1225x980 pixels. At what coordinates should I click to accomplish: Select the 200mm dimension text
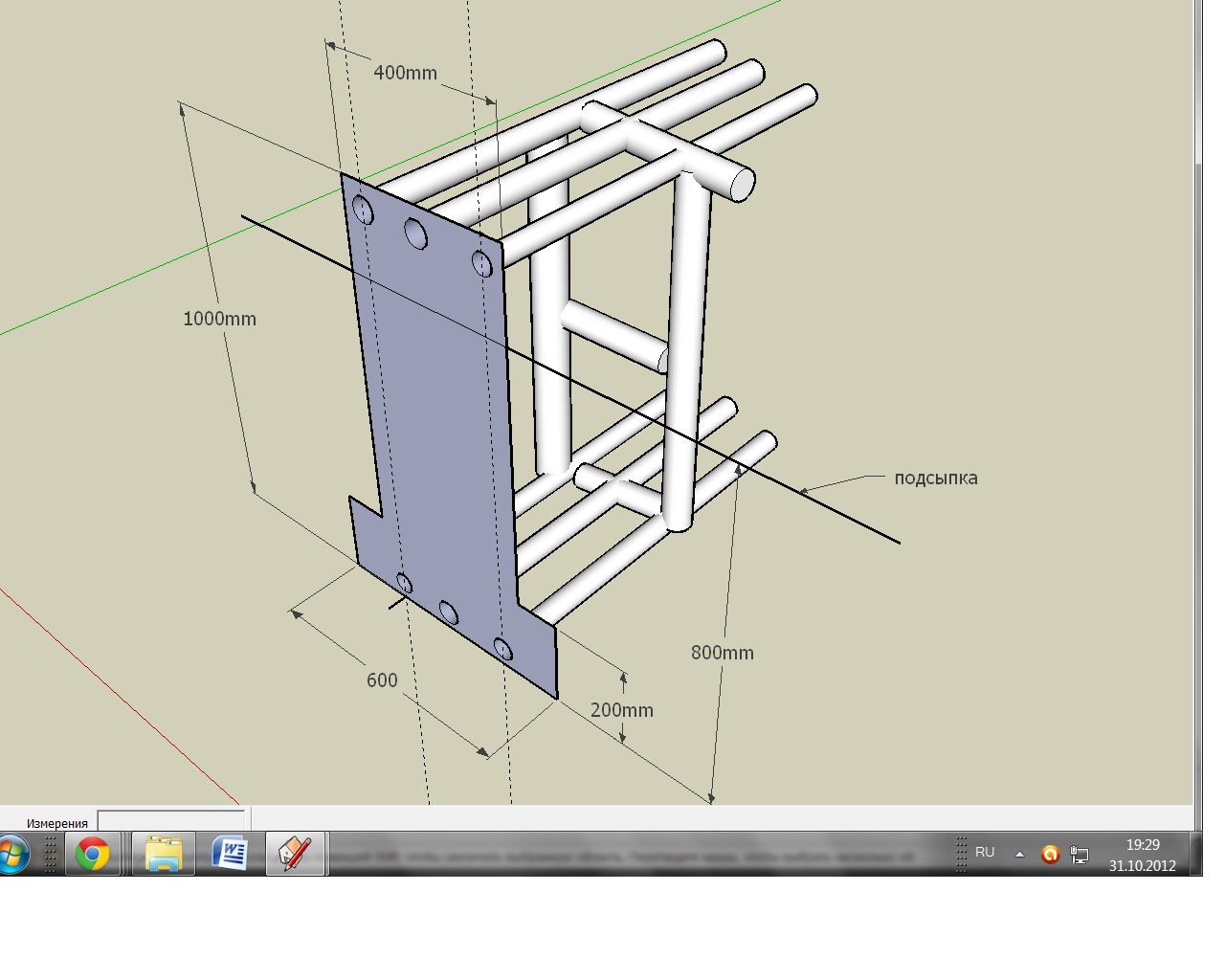(x=622, y=710)
